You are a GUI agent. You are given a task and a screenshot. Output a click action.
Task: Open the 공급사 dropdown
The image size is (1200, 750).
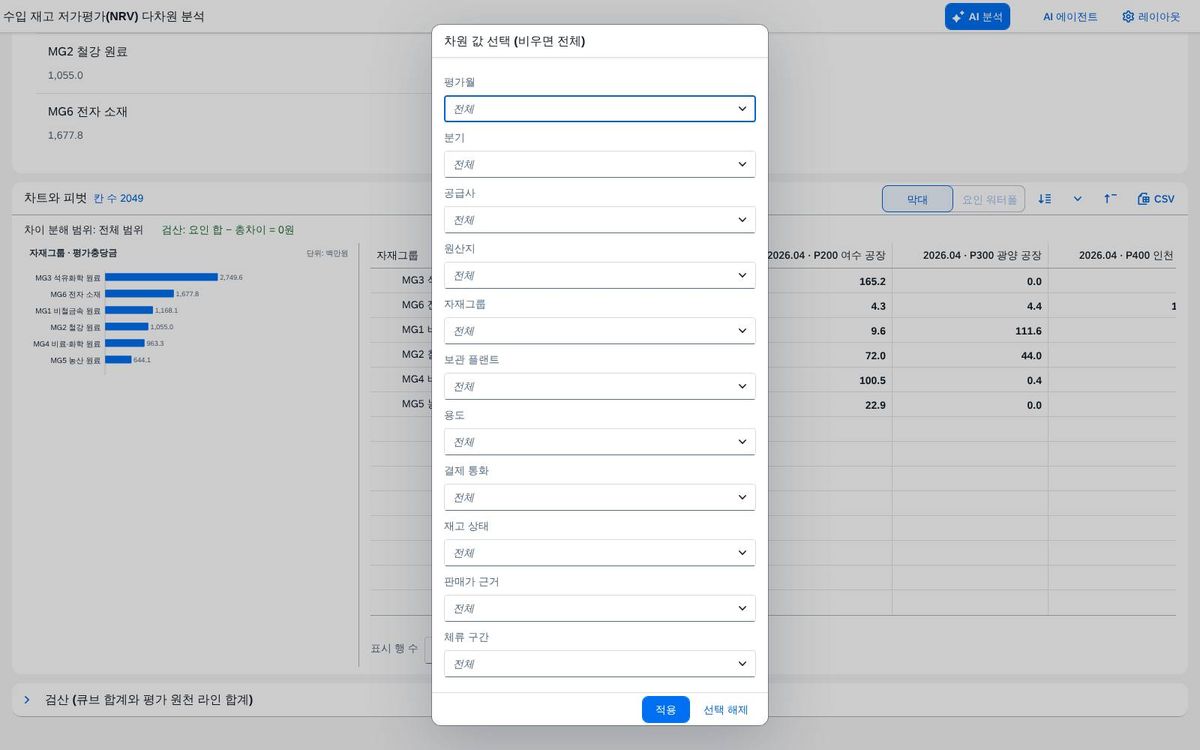point(600,220)
